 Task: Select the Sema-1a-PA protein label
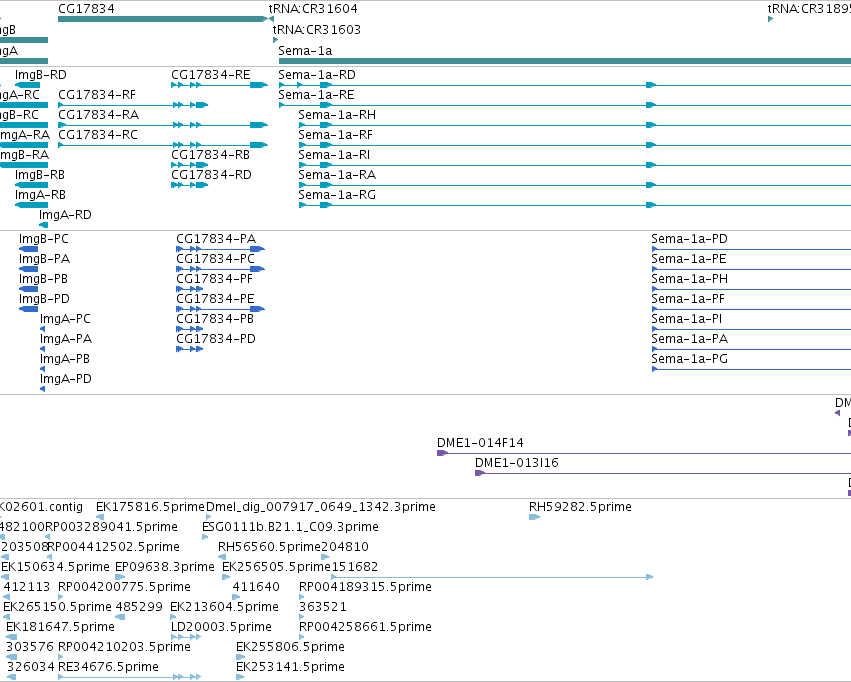tap(689, 340)
